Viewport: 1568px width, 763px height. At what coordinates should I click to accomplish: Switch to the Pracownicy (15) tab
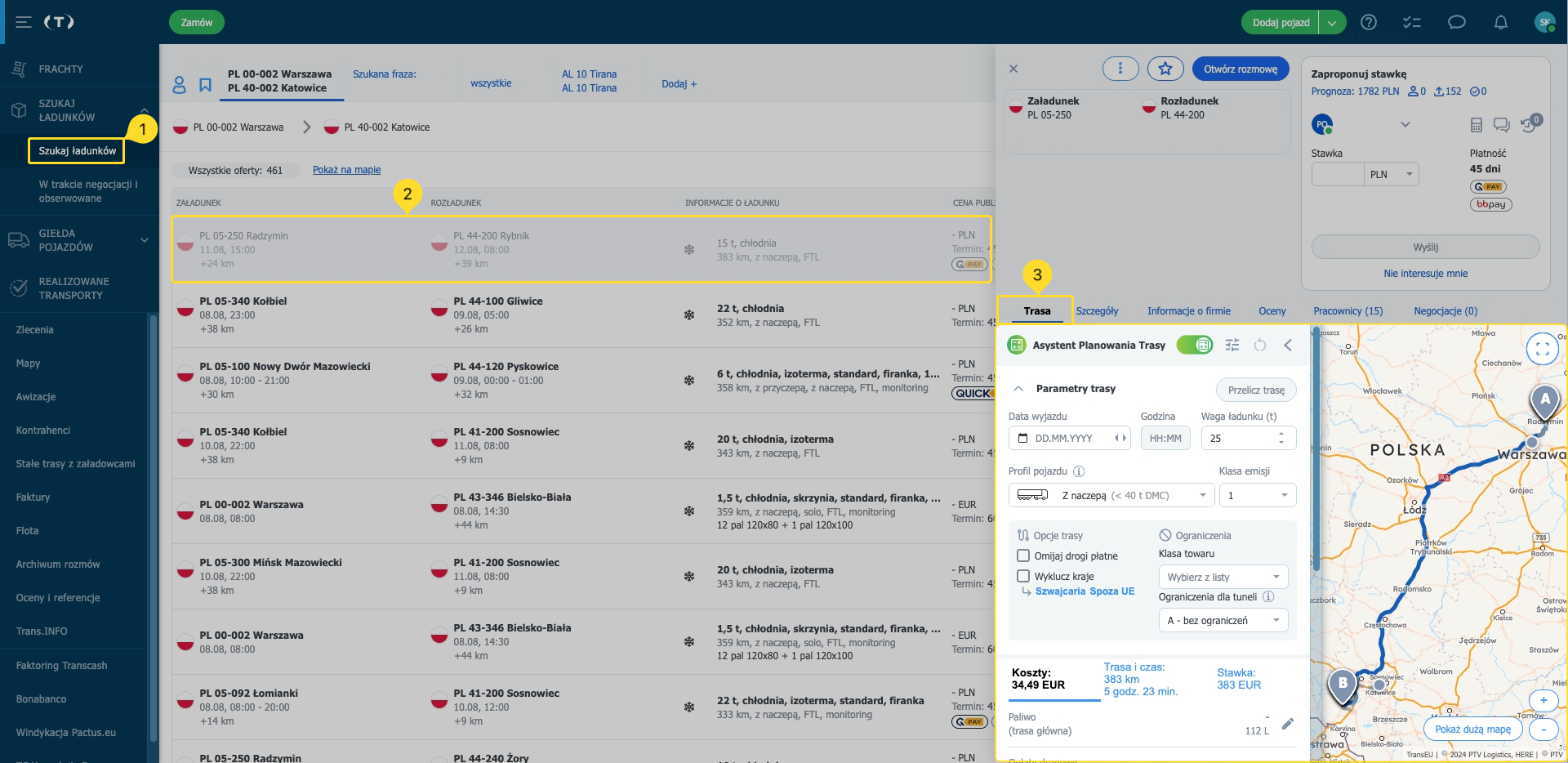tap(1348, 311)
